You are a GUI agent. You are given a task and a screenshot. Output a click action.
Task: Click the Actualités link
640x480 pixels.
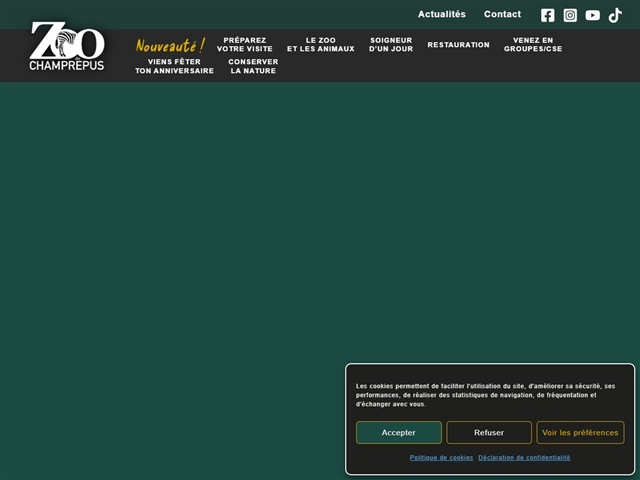click(x=441, y=15)
